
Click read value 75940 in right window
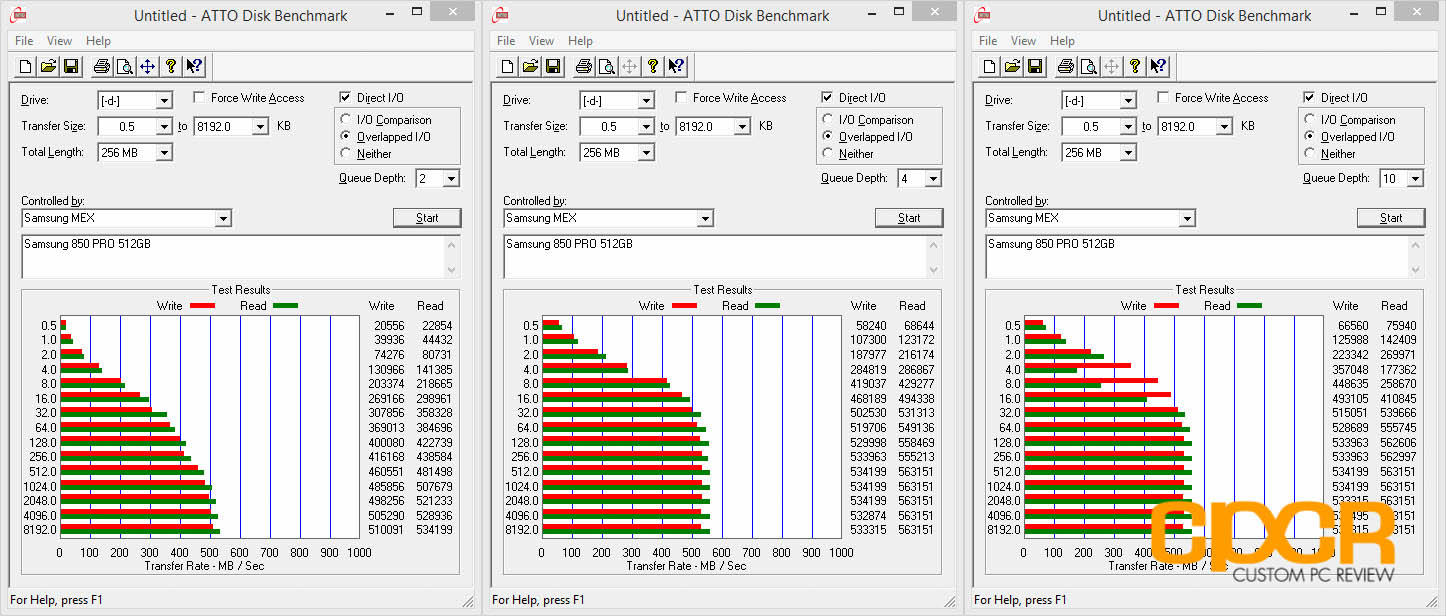point(1399,326)
